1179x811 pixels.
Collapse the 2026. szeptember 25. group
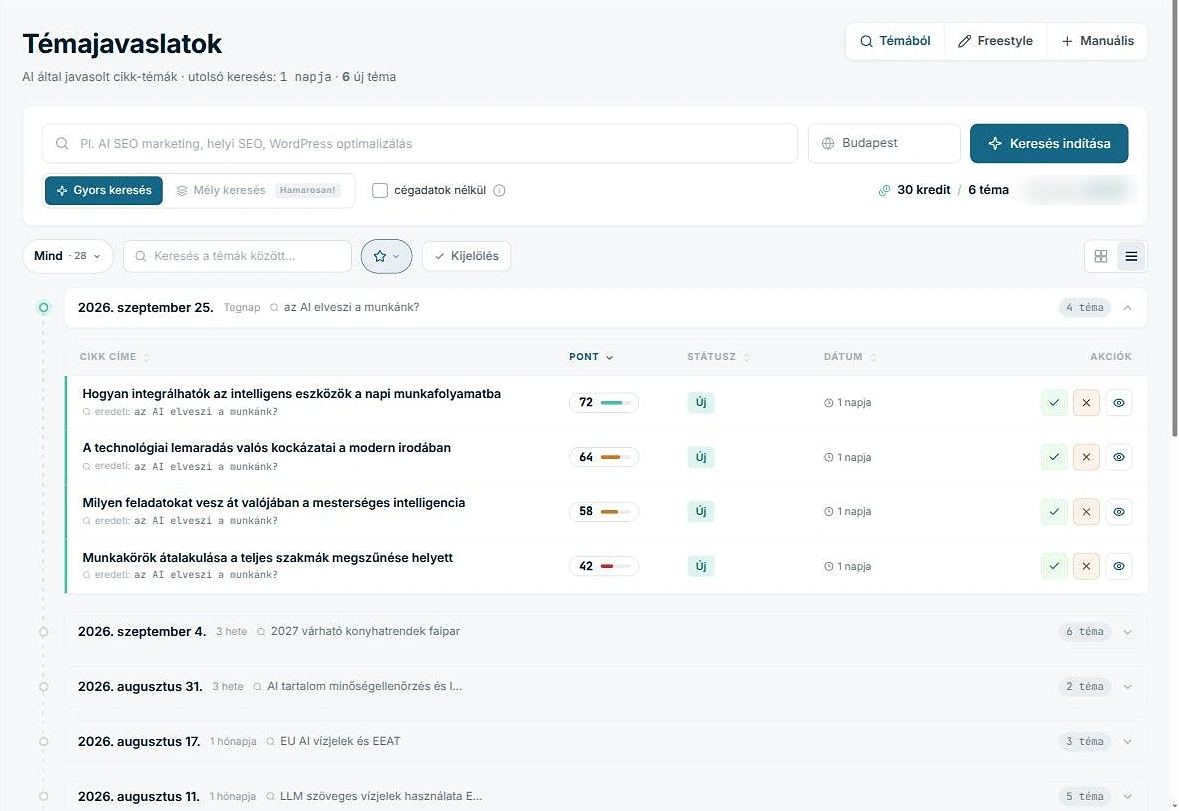coord(1127,307)
